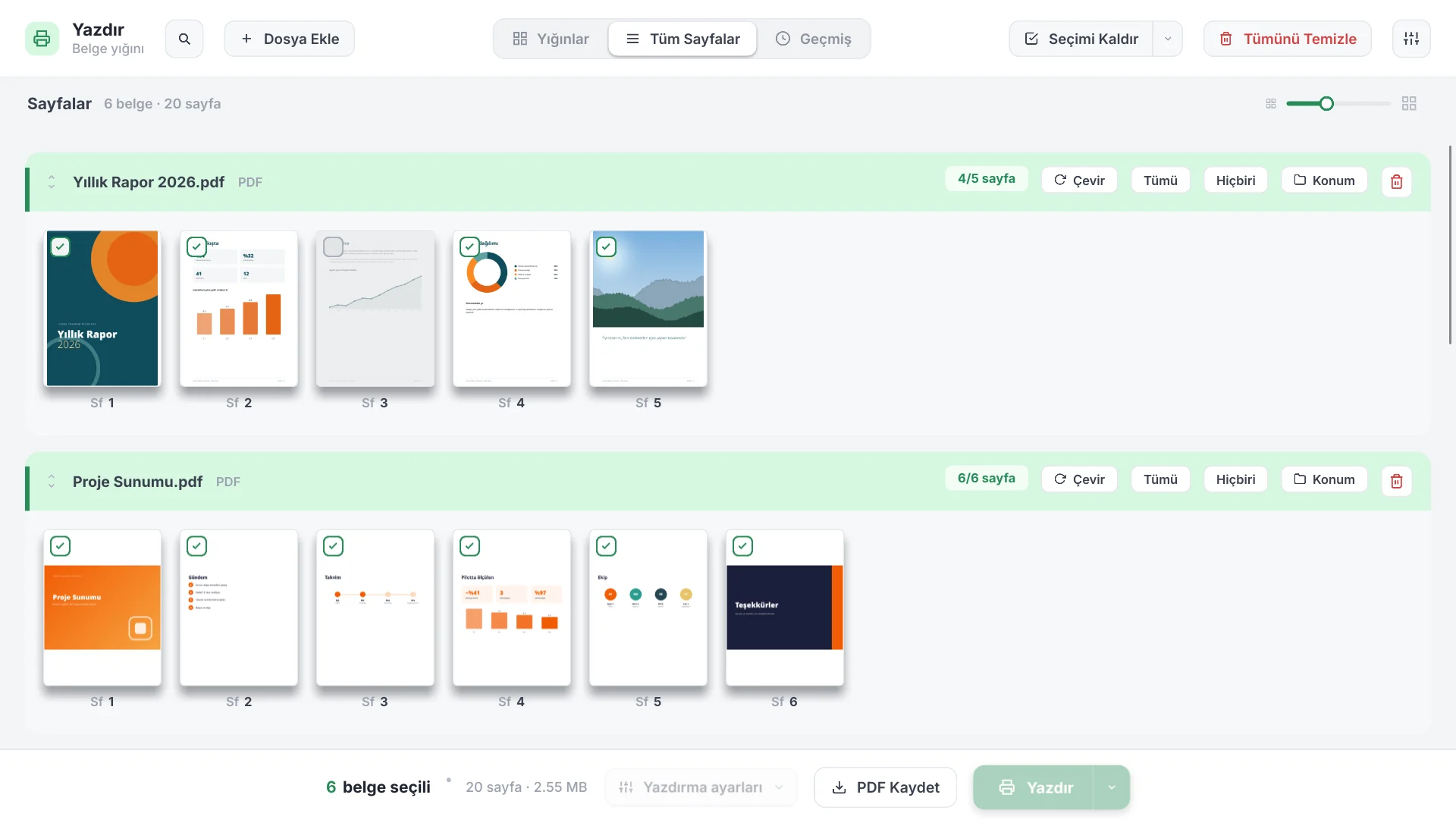Check the unselected page 3 of Yıllık Rapor

click(333, 247)
